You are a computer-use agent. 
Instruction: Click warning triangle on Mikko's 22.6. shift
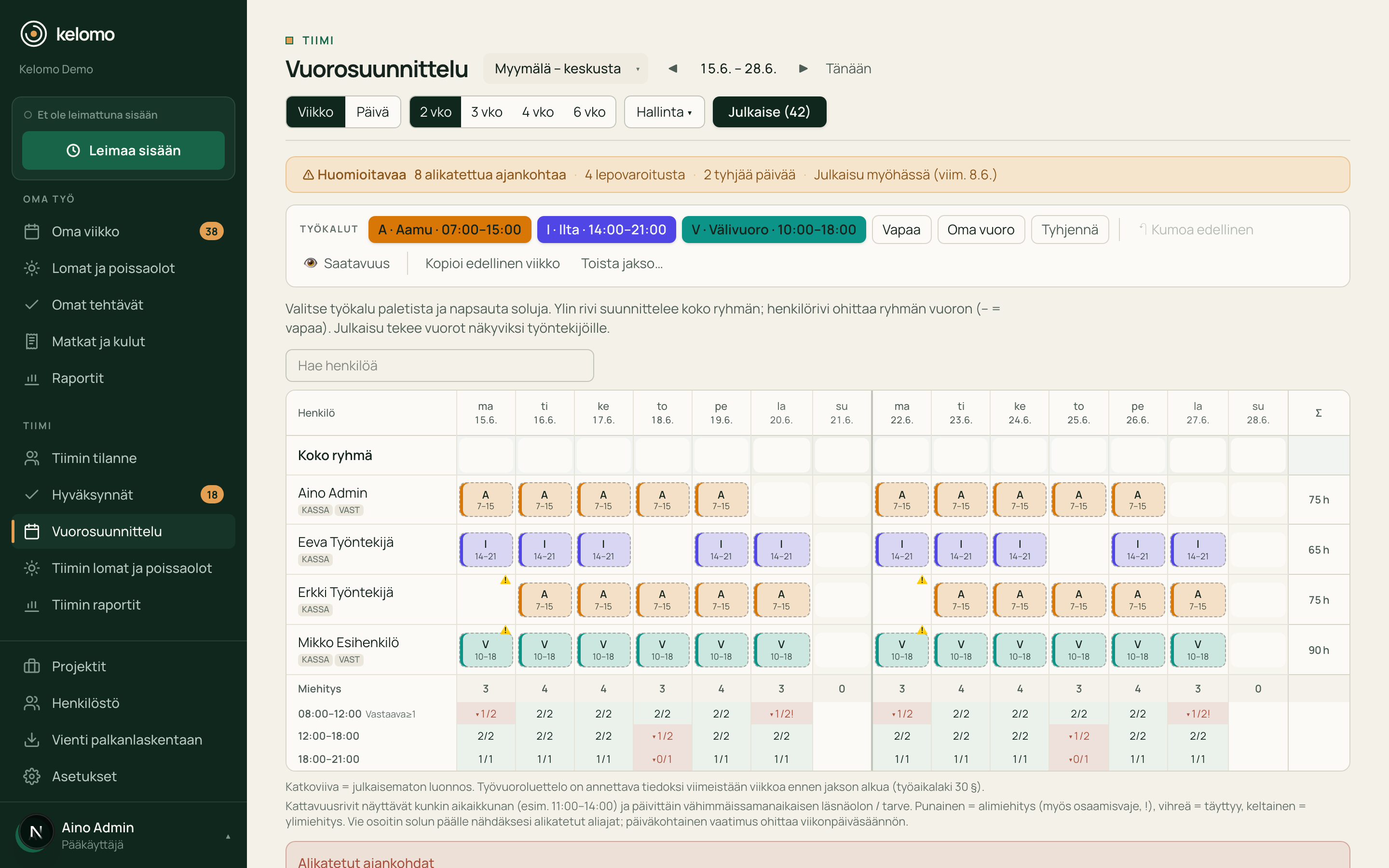pos(922,630)
